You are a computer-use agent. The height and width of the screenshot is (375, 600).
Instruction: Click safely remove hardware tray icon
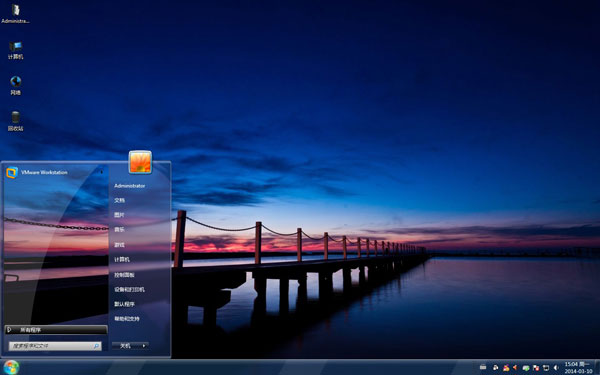[x=526, y=368]
